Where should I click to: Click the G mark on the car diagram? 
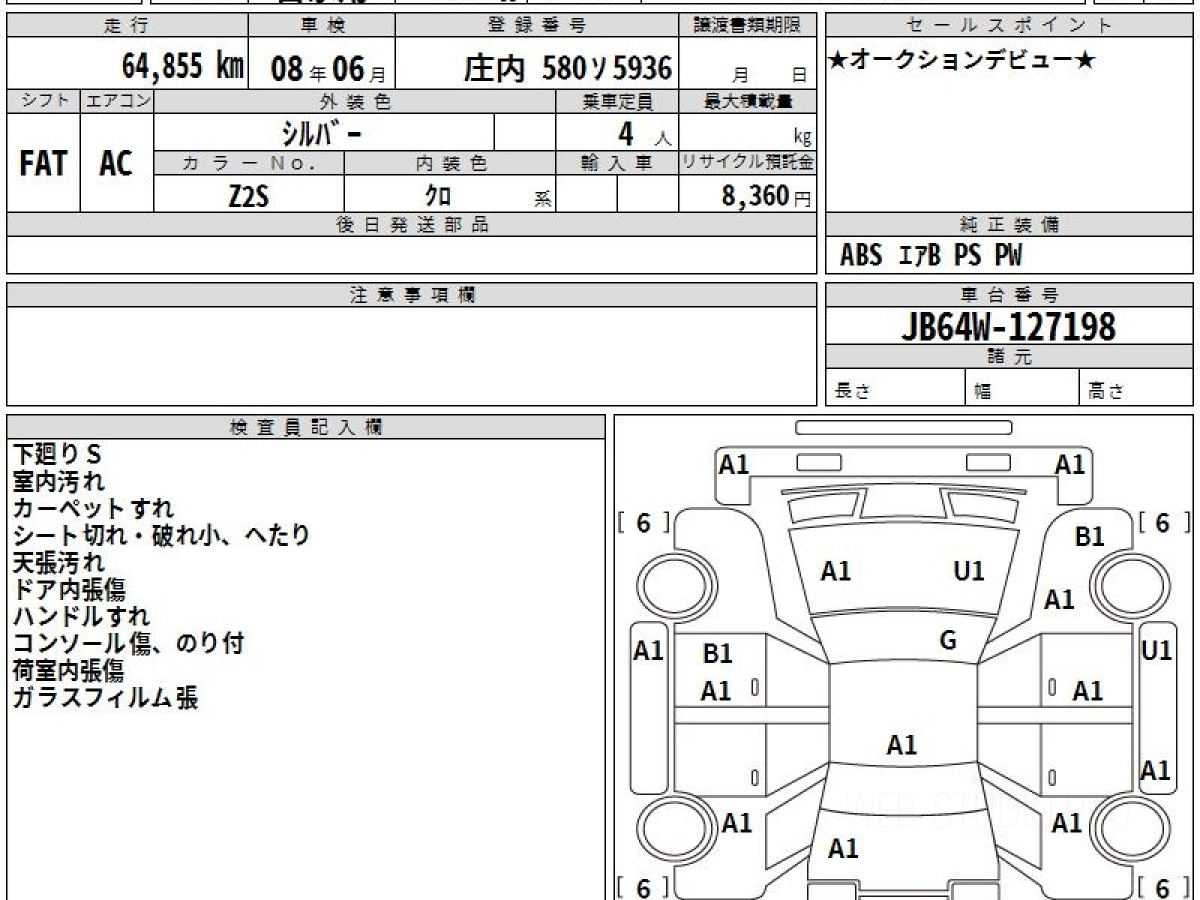tap(948, 641)
